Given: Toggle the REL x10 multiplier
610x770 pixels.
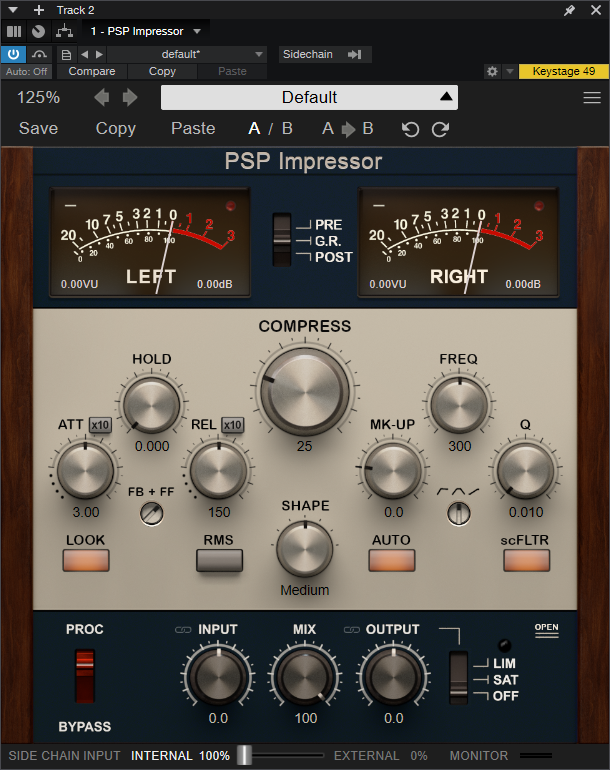Looking at the screenshot, I should click(232, 425).
